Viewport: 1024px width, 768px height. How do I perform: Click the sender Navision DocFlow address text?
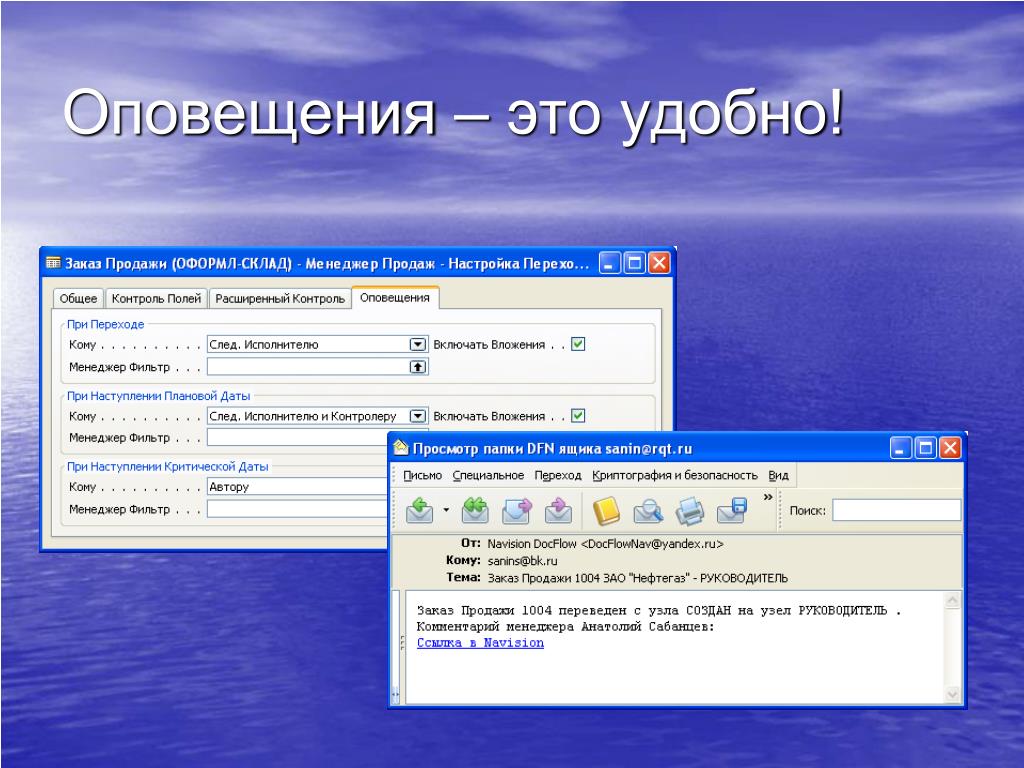(x=605, y=543)
